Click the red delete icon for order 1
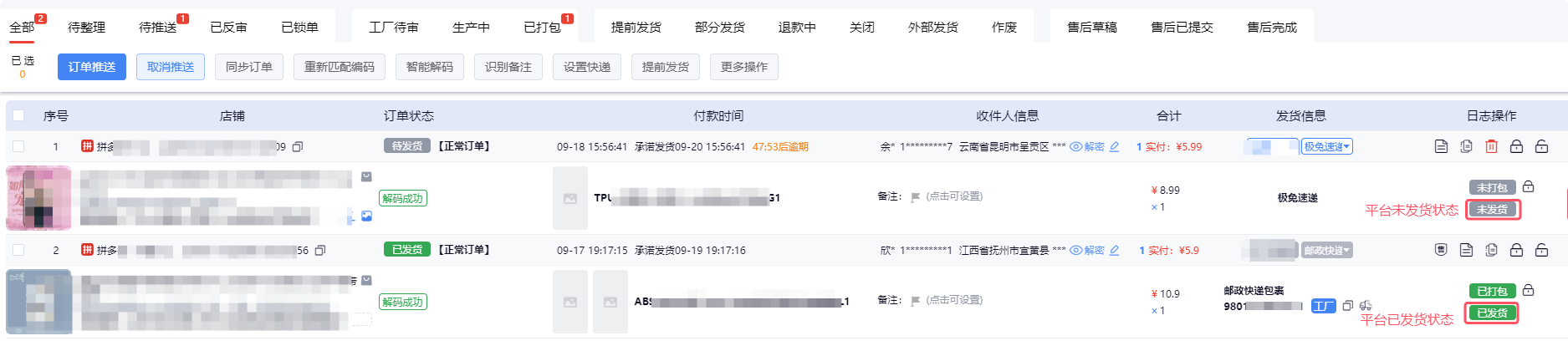1568x346 pixels. pyautogui.click(x=1491, y=147)
